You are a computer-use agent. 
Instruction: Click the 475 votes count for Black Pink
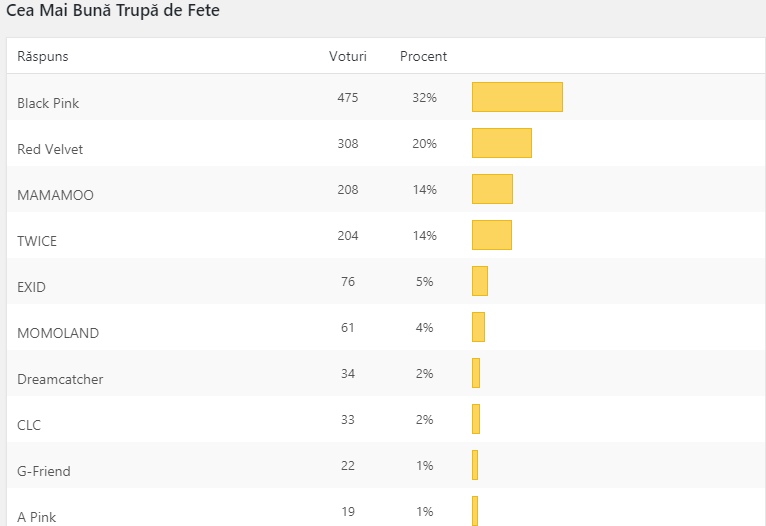pos(348,97)
